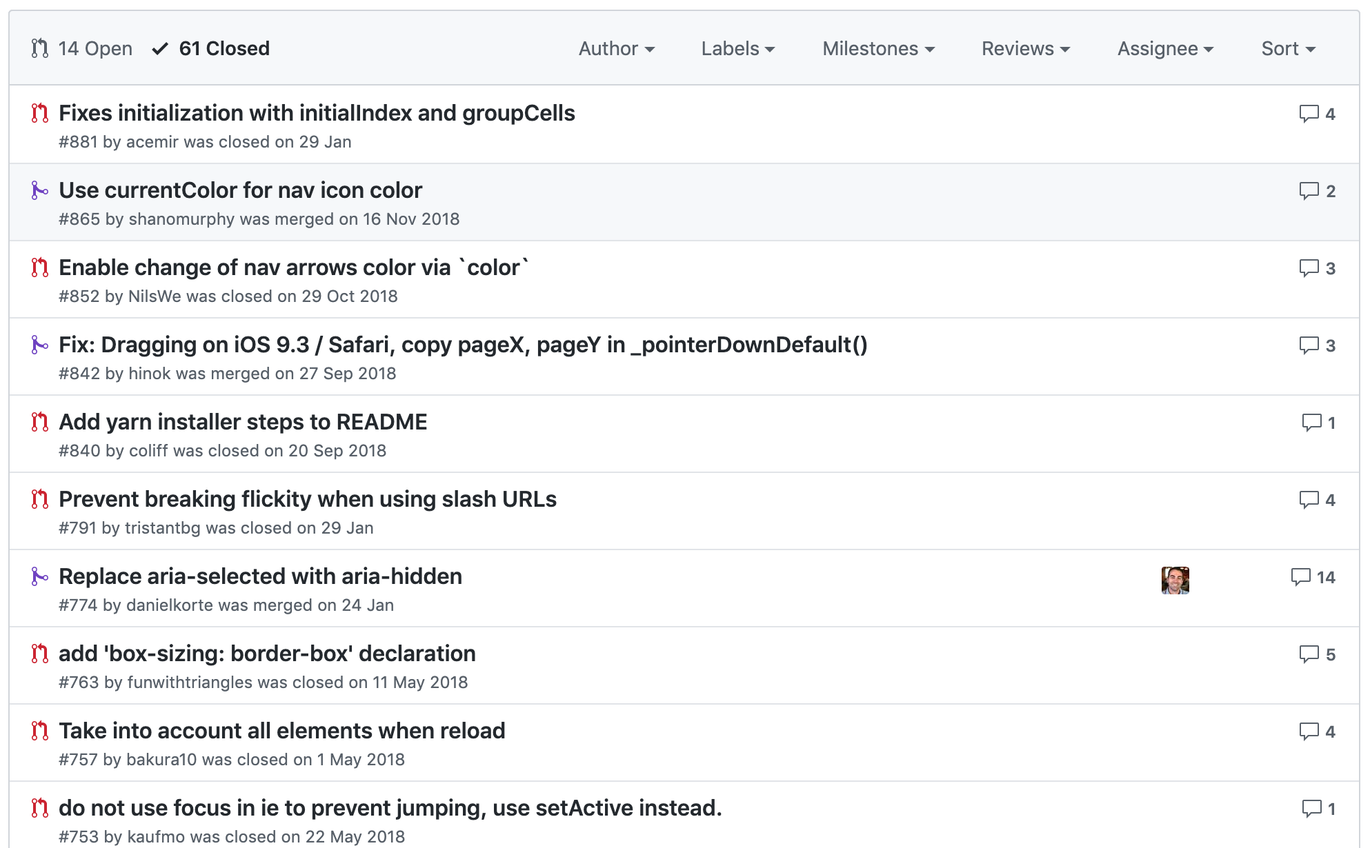Select the 61 Closed tab
This screenshot has width=1370, height=848.
223,47
